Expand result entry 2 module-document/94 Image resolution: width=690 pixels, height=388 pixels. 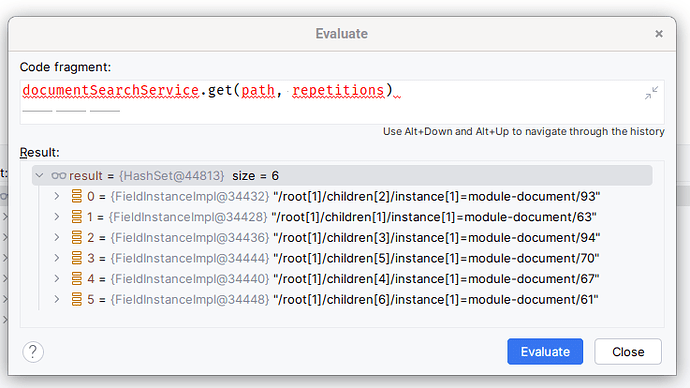(x=57, y=238)
